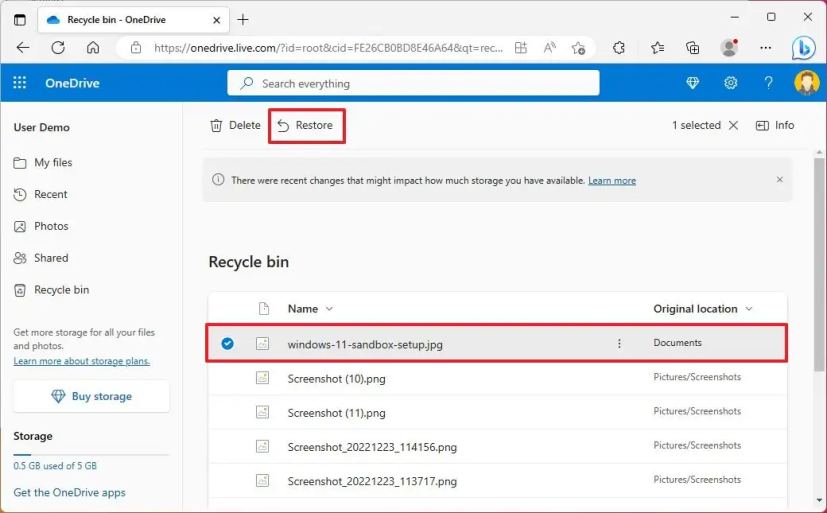The width and height of the screenshot is (827, 513).
Task: Open the Bing sidebar icon
Action: point(804,48)
